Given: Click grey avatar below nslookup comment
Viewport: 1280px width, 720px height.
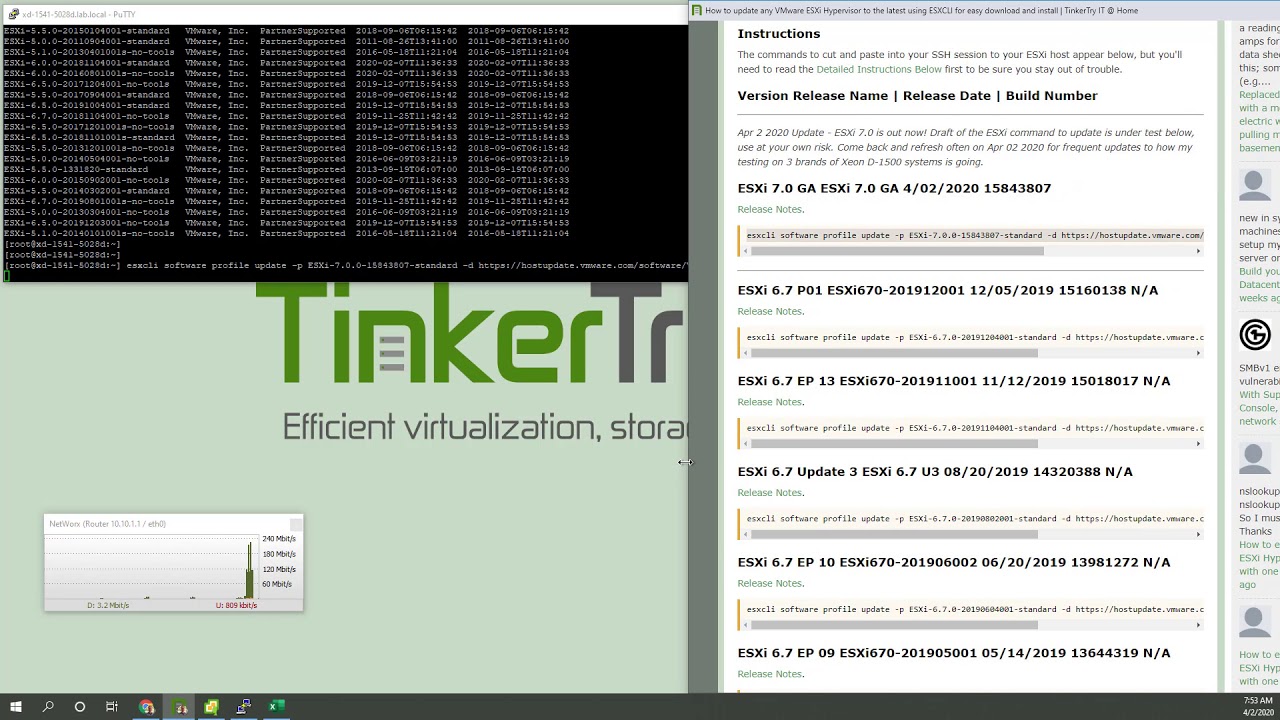Looking at the screenshot, I should pyautogui.click(x=1255, y=621).
